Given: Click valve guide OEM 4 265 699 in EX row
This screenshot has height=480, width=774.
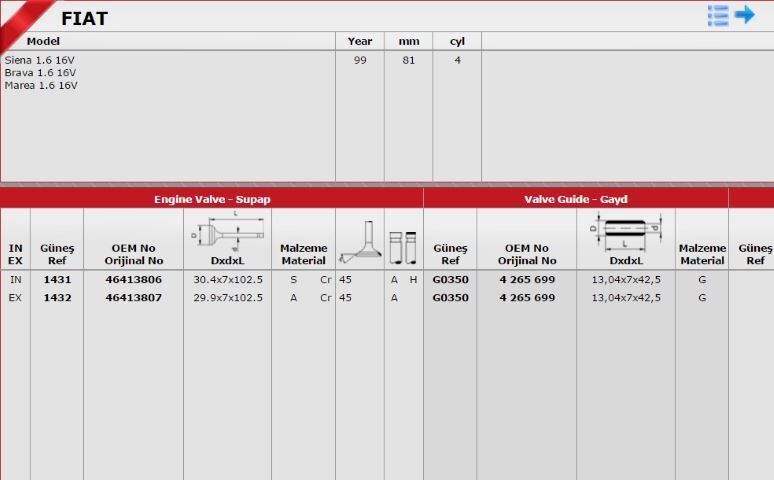Looking at the screenshot, I should [x=526, y=298].
